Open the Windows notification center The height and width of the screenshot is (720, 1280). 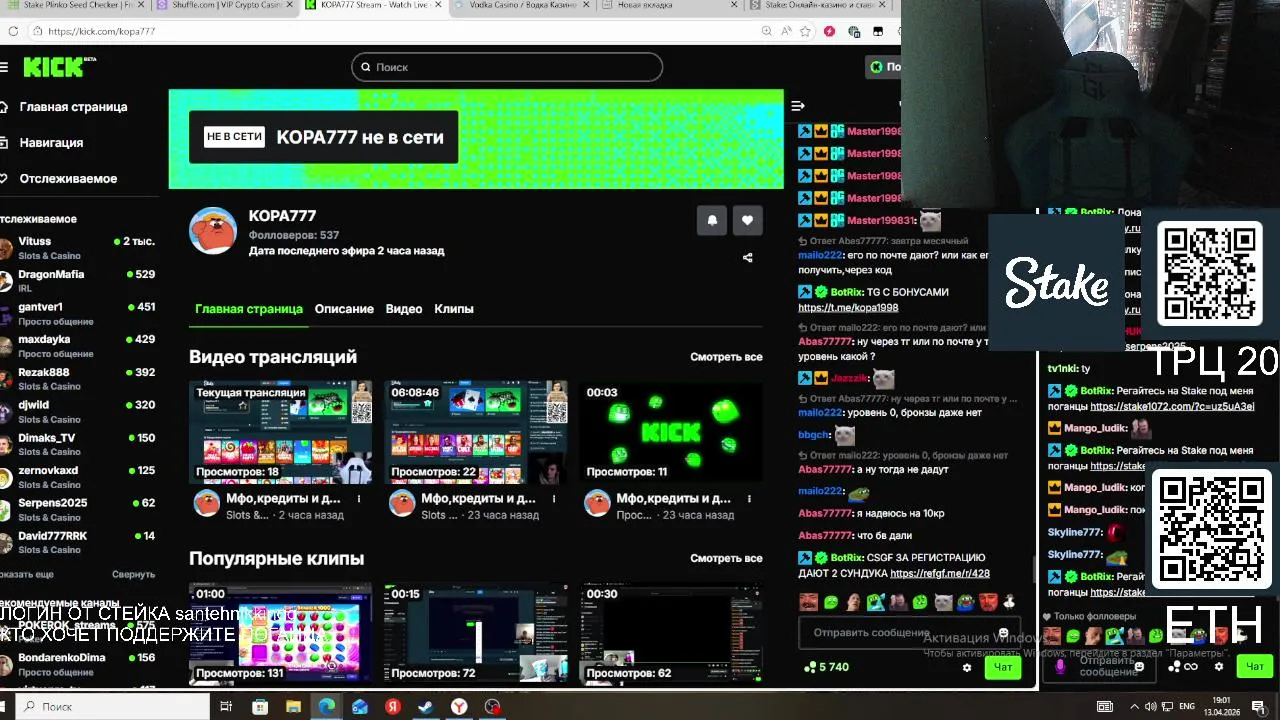click(x=1258, y=707)
